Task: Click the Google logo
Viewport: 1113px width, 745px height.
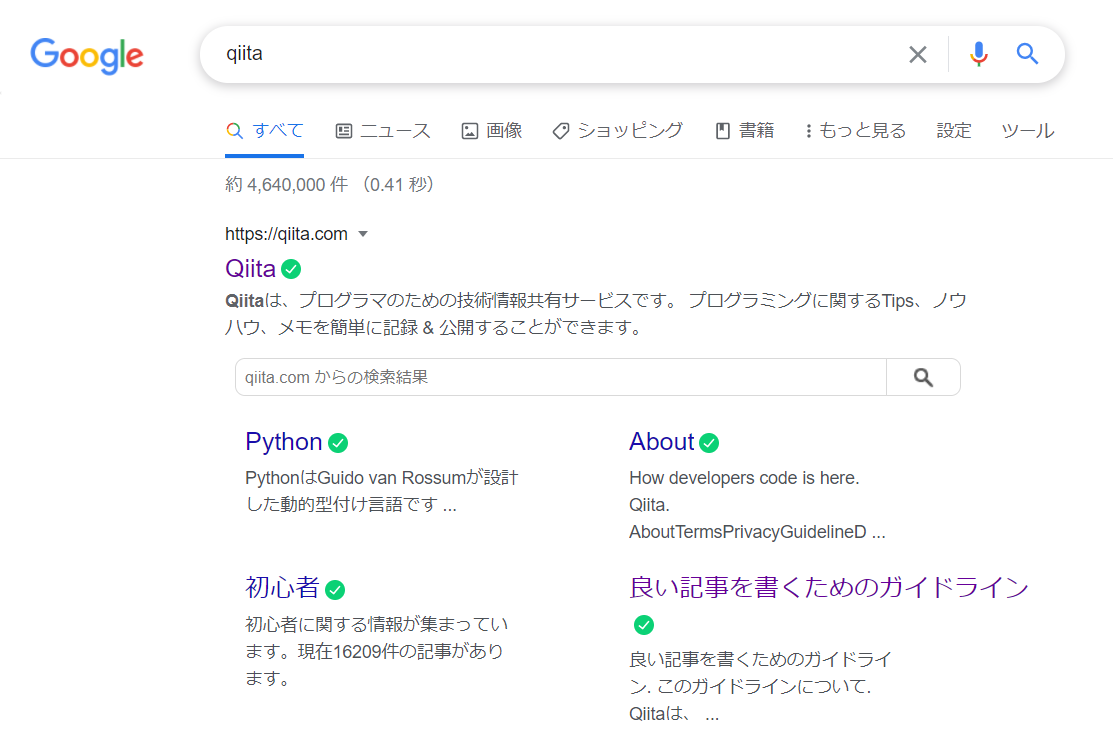Action: (x=87, y=55)
